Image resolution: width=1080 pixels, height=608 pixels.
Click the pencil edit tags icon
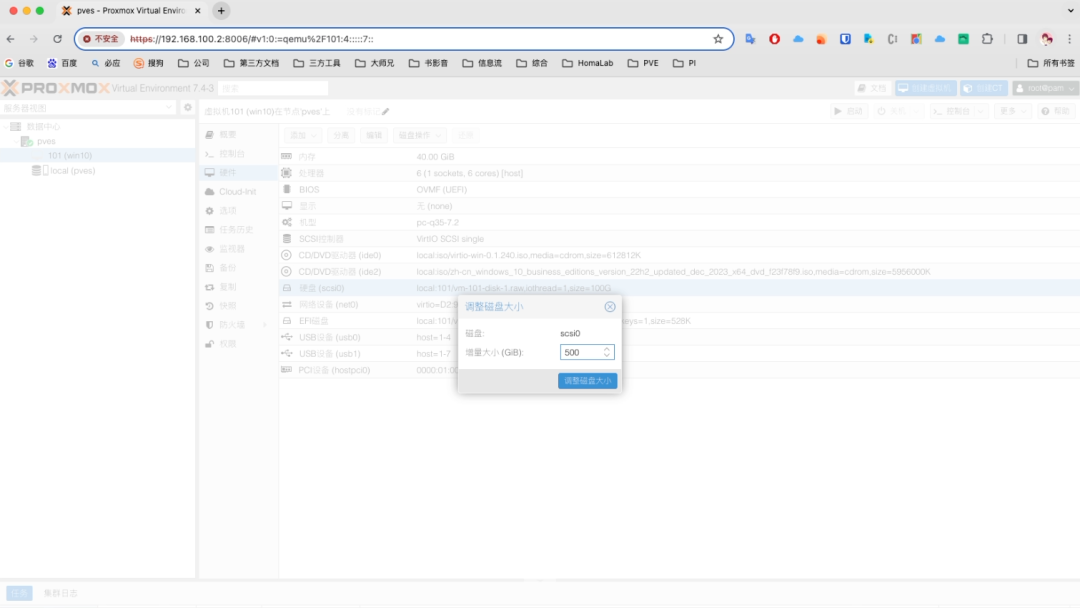pos(386,112)
